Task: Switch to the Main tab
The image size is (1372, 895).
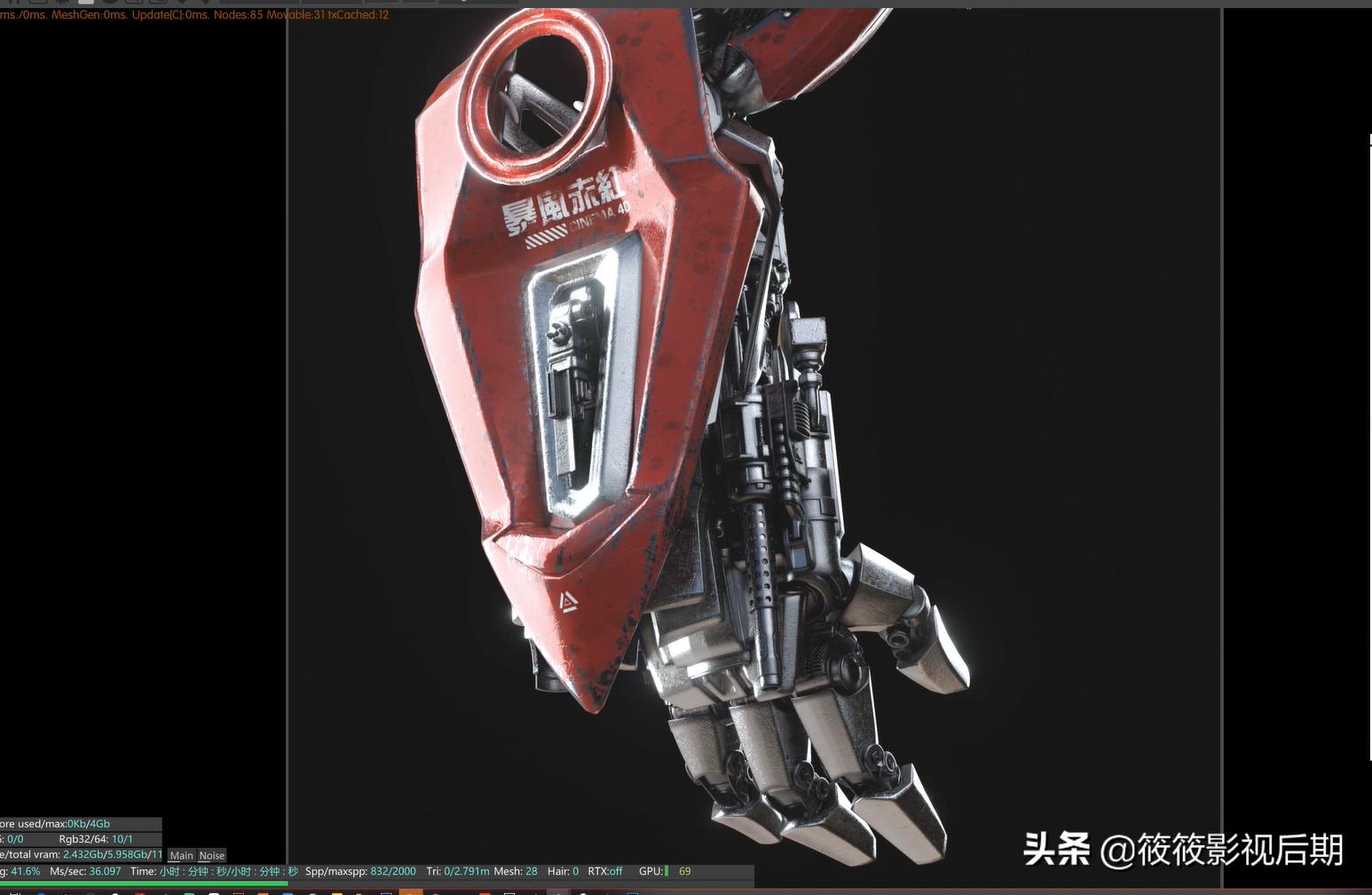Action: coord(181,856)
